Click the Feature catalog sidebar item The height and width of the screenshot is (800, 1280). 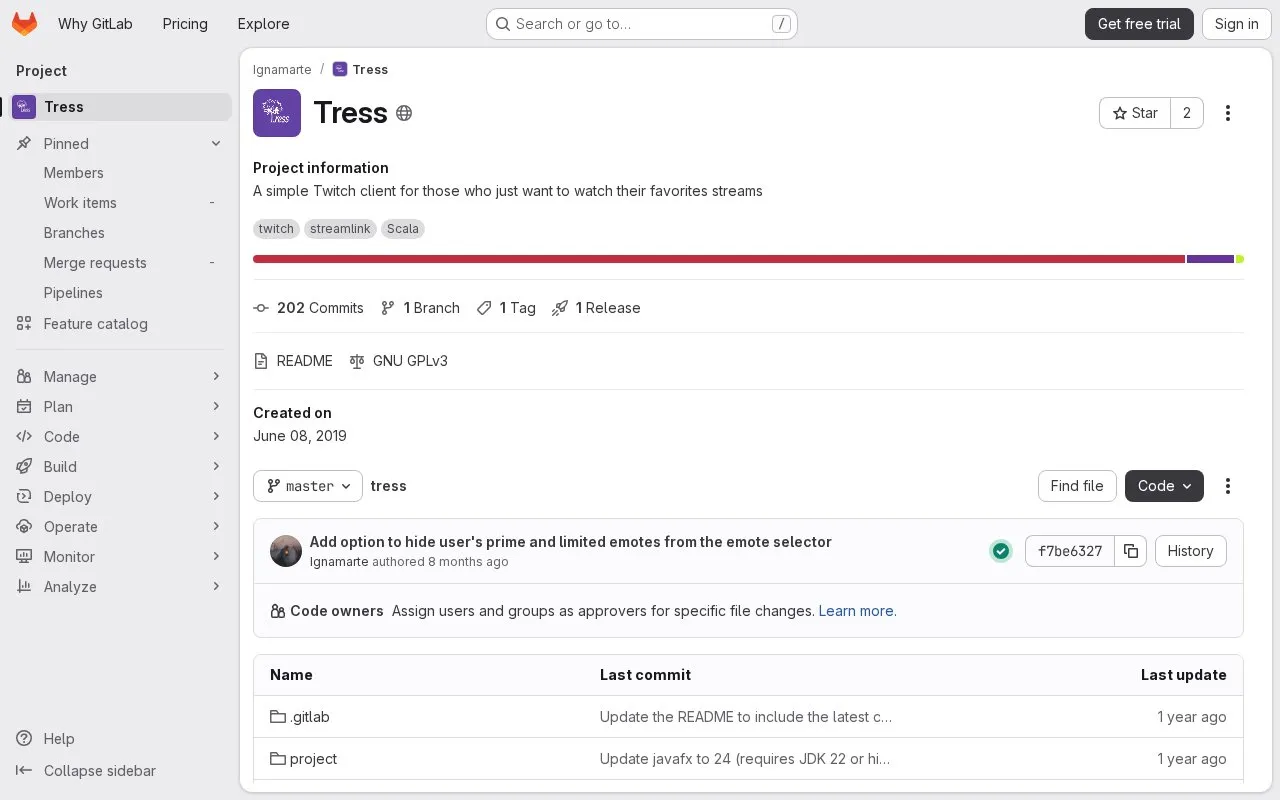tap(120, 324)
